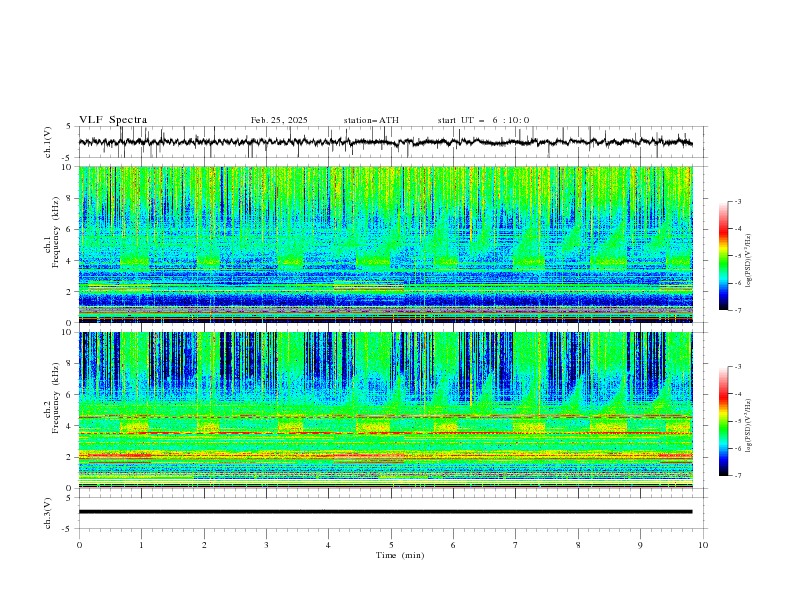This screenshot has width=792, height=612.
Task: Click the "8" kHz tick on ch.1 axis
Action: coord(70,198)
